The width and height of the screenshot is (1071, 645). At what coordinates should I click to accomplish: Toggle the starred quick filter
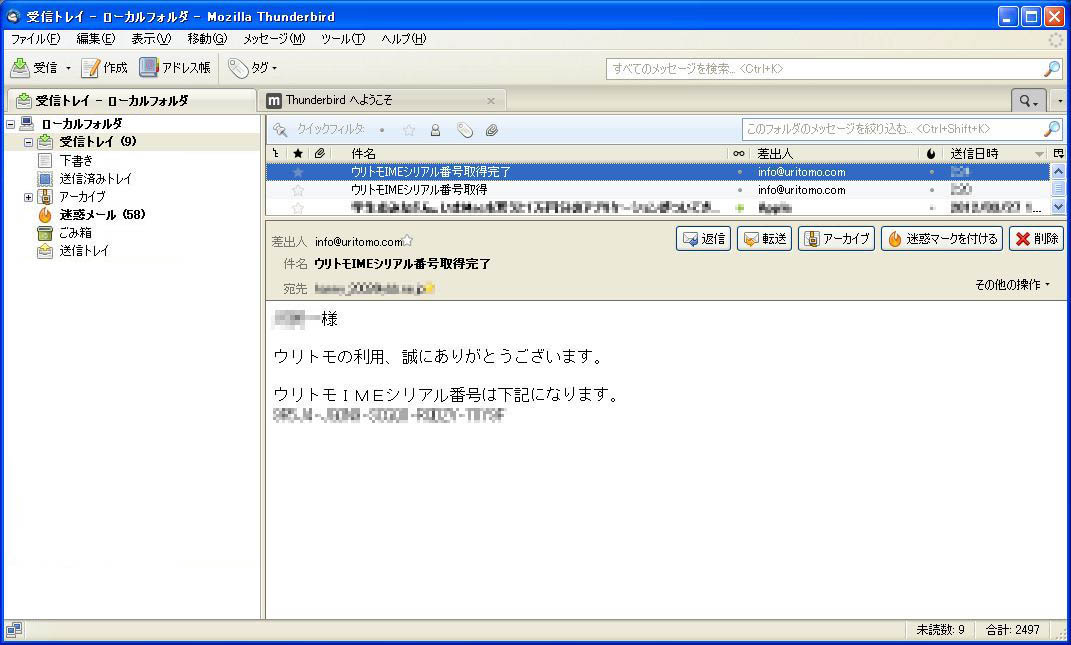[409, 130]
